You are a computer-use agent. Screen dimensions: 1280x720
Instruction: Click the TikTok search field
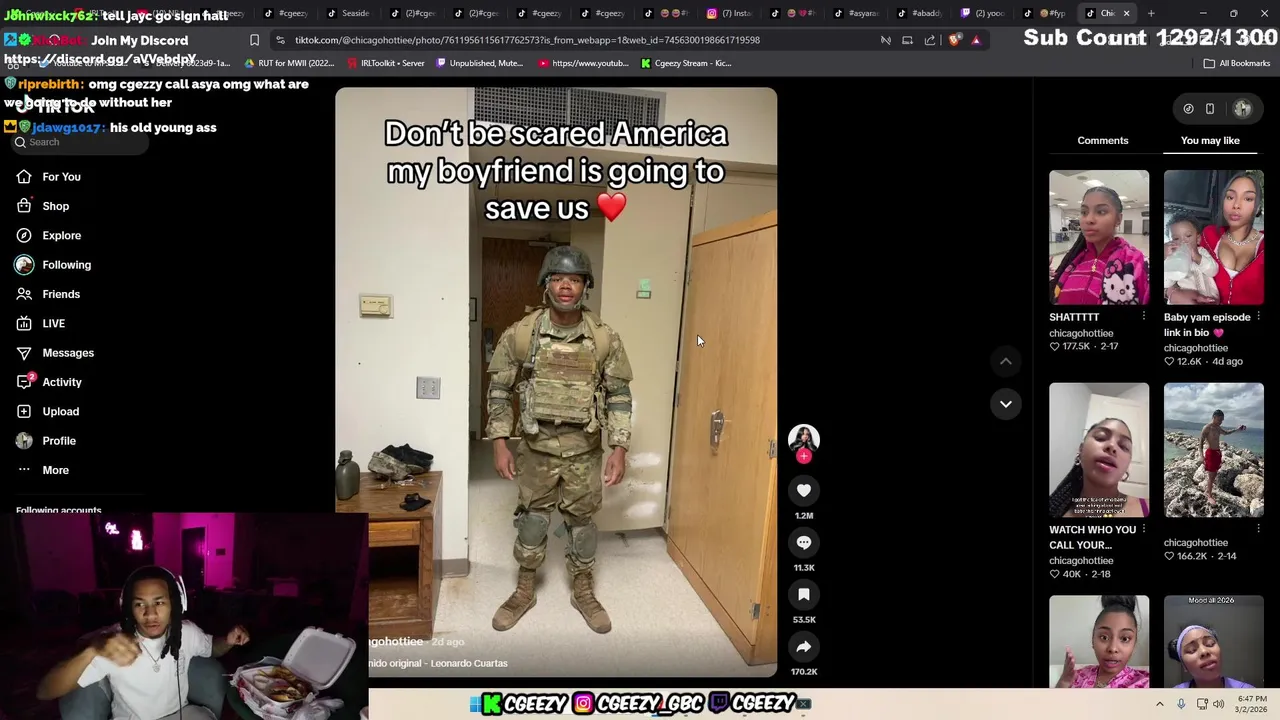point(82,142)
